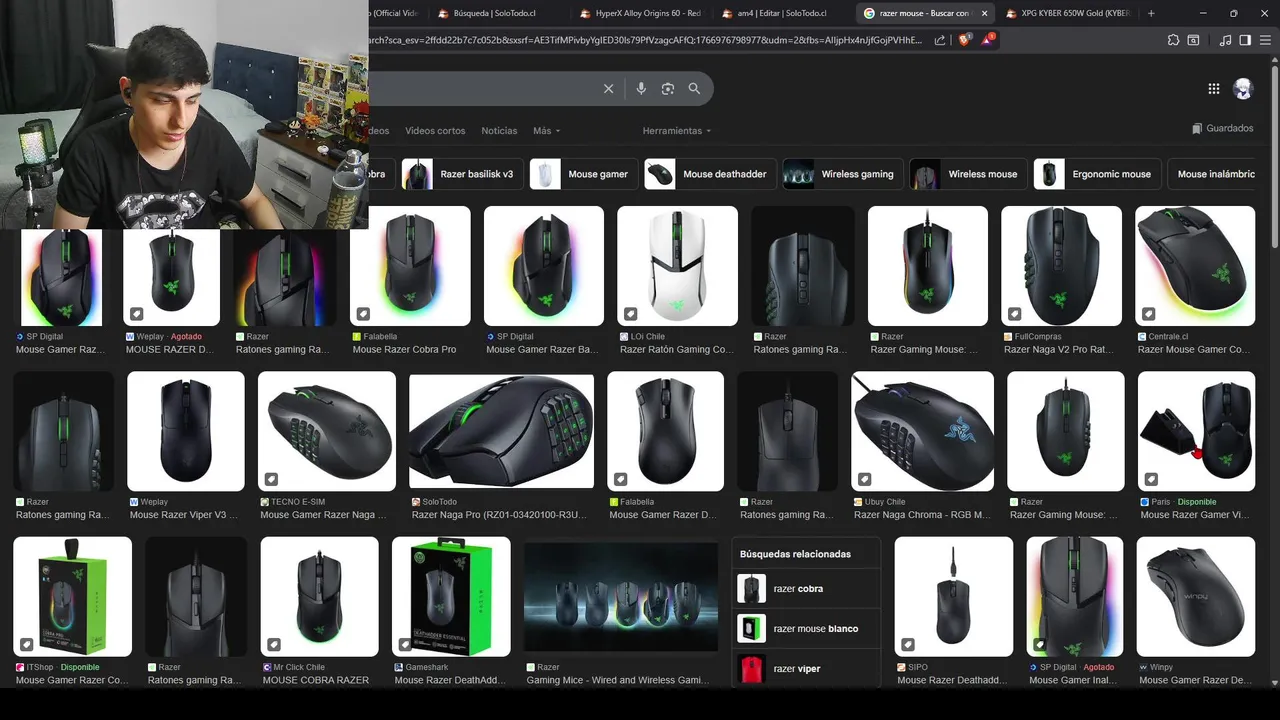Click bookmark icon on Weplay MOUSE RAZER image
Image resolution: width=1280 pixels, height=720 pixels.
(137, 313)
